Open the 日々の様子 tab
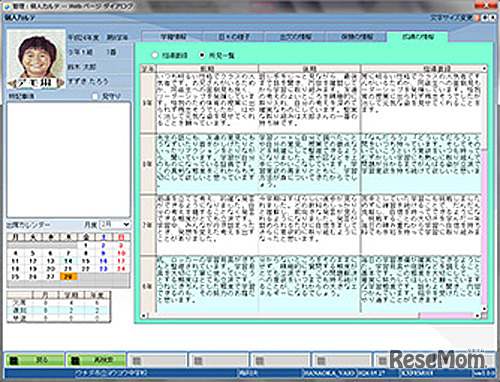The height and width of the screenshot is (382, 500). click(234, 37)
